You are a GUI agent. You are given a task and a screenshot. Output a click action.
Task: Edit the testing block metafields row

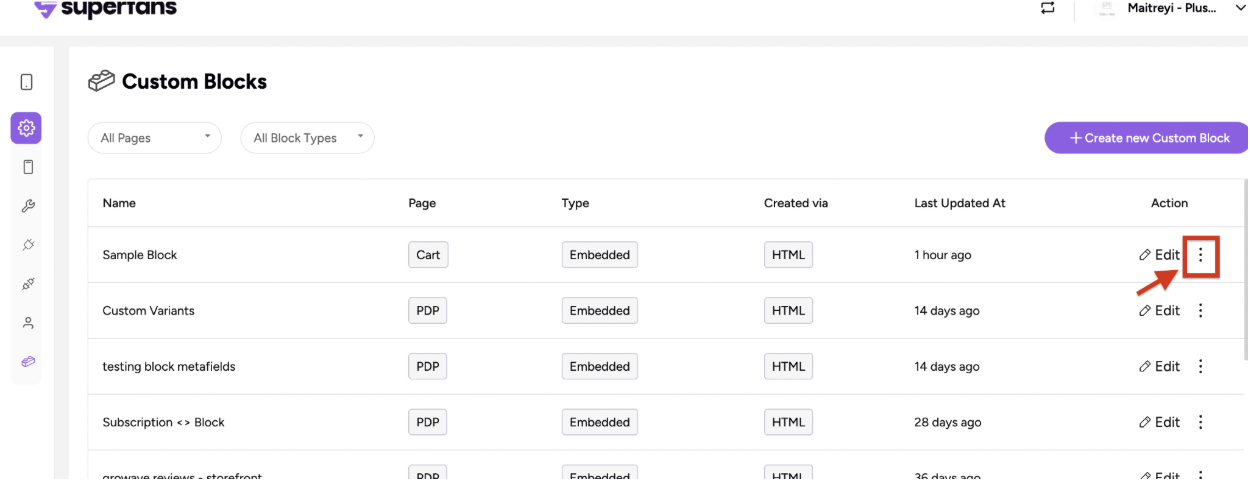1160,367
